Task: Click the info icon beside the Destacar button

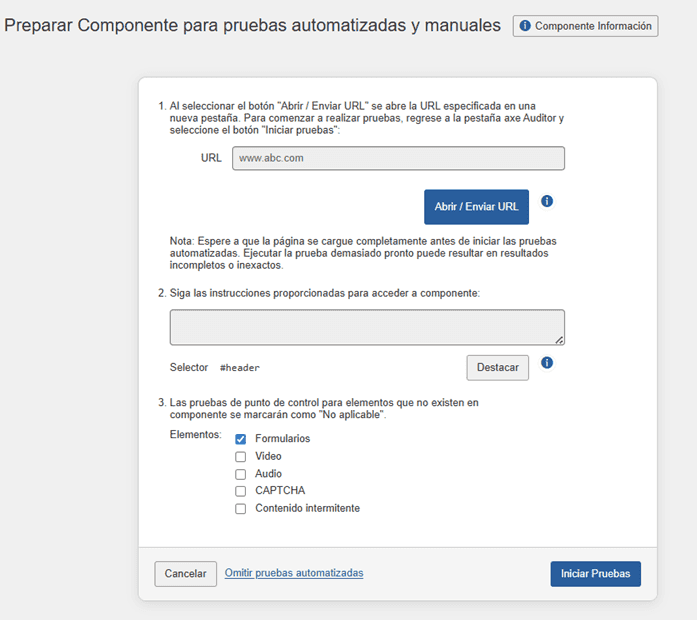Action: [x=547, y=362]
